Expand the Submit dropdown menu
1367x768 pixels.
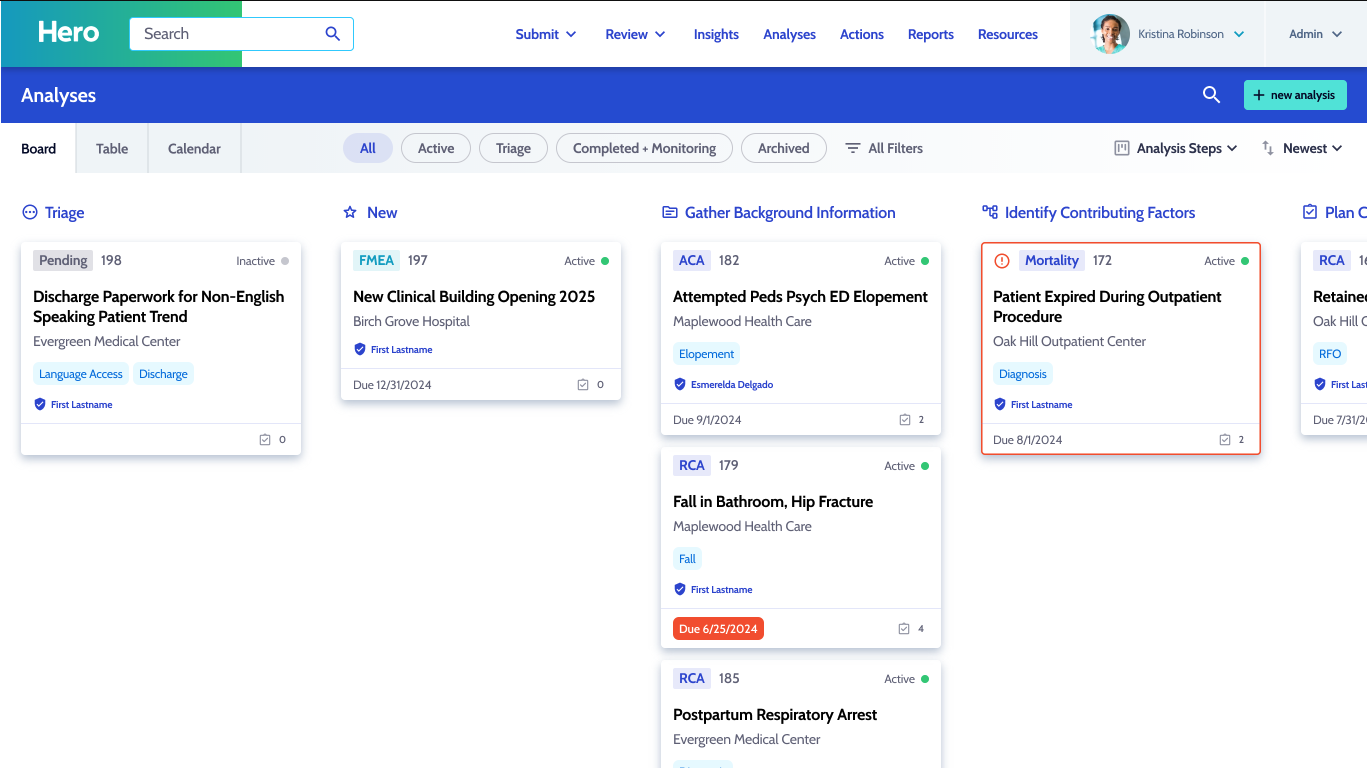click(x=546, y=34)
